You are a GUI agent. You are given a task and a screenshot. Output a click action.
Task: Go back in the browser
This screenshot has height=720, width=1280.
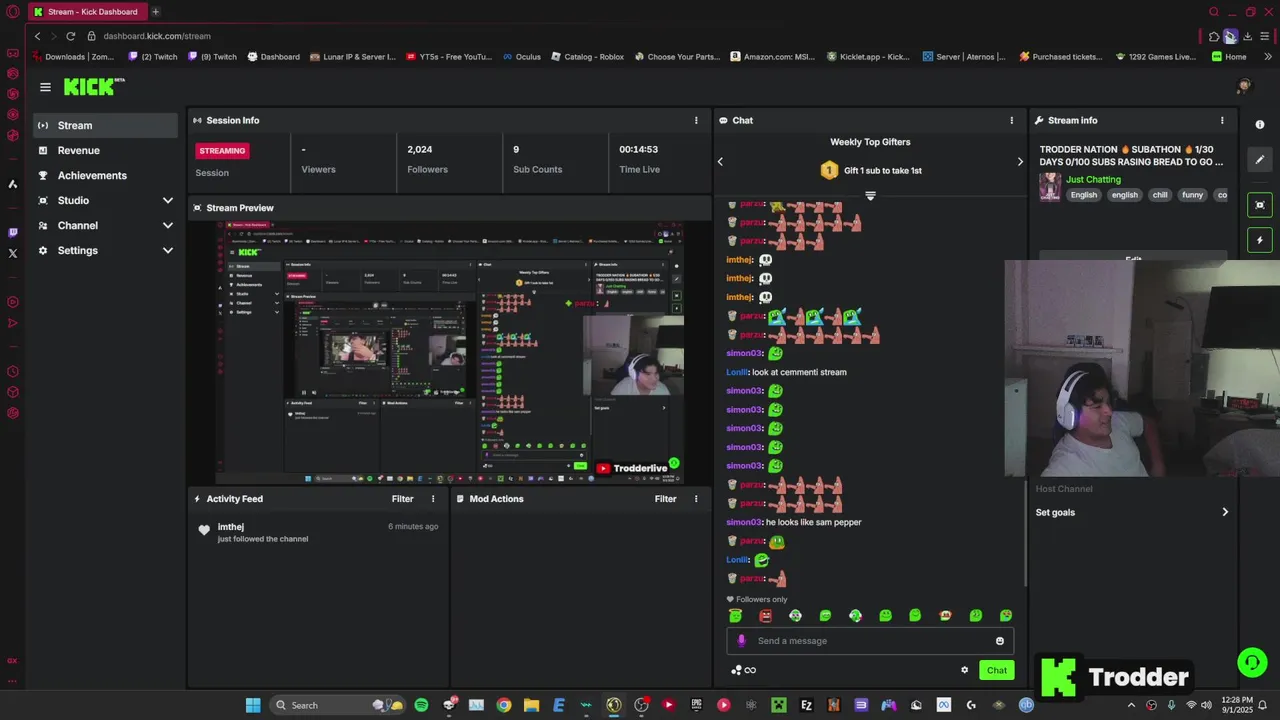(x=37, y=36)
